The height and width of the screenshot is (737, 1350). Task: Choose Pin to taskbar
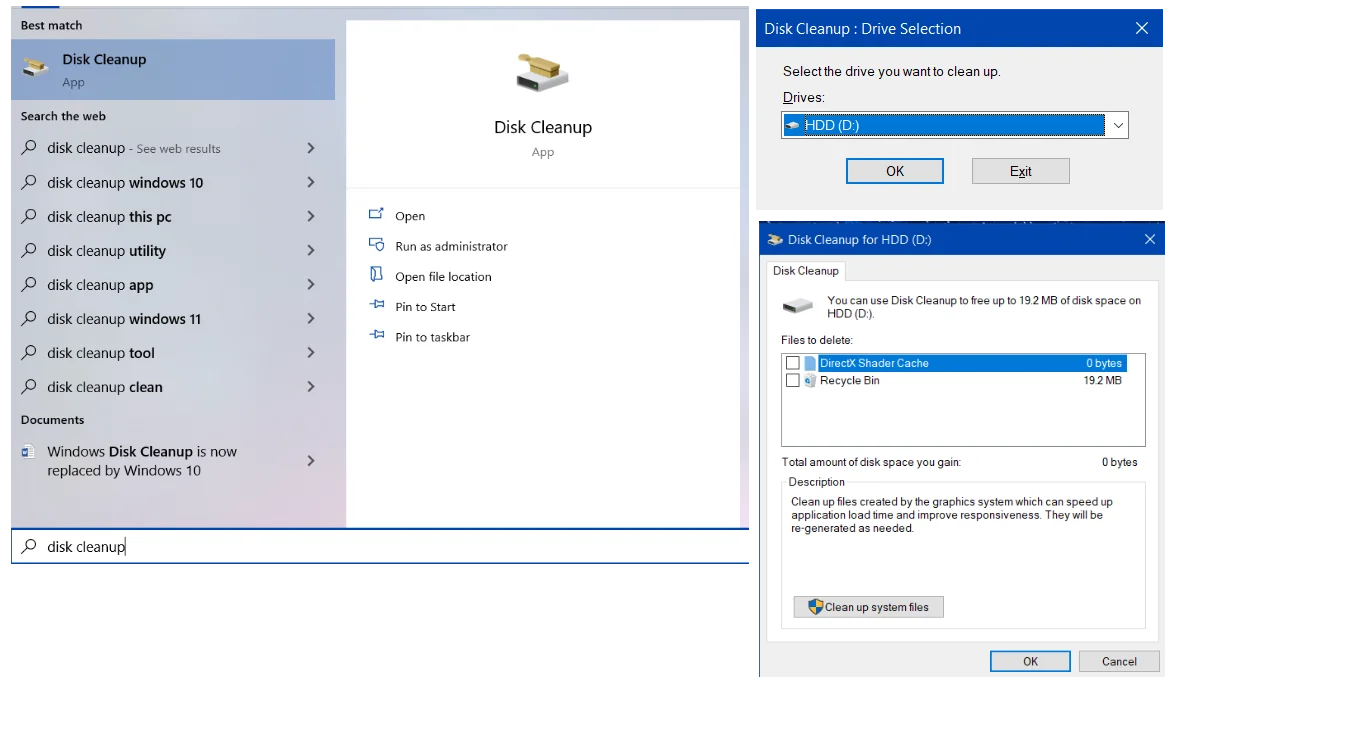pyautogui.click(x=432, y=337)
